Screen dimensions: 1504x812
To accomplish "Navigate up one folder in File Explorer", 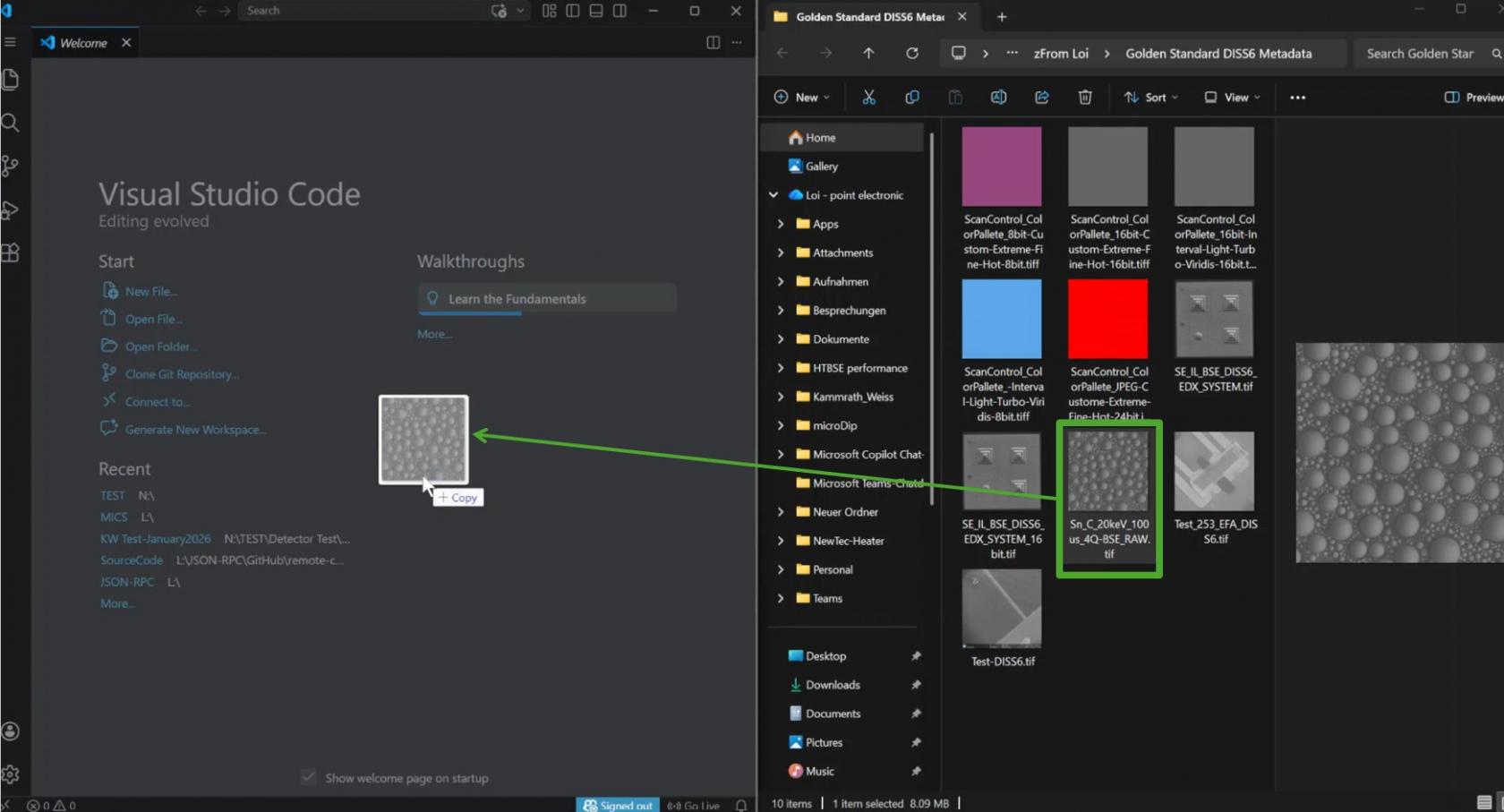I will (868, 53).
